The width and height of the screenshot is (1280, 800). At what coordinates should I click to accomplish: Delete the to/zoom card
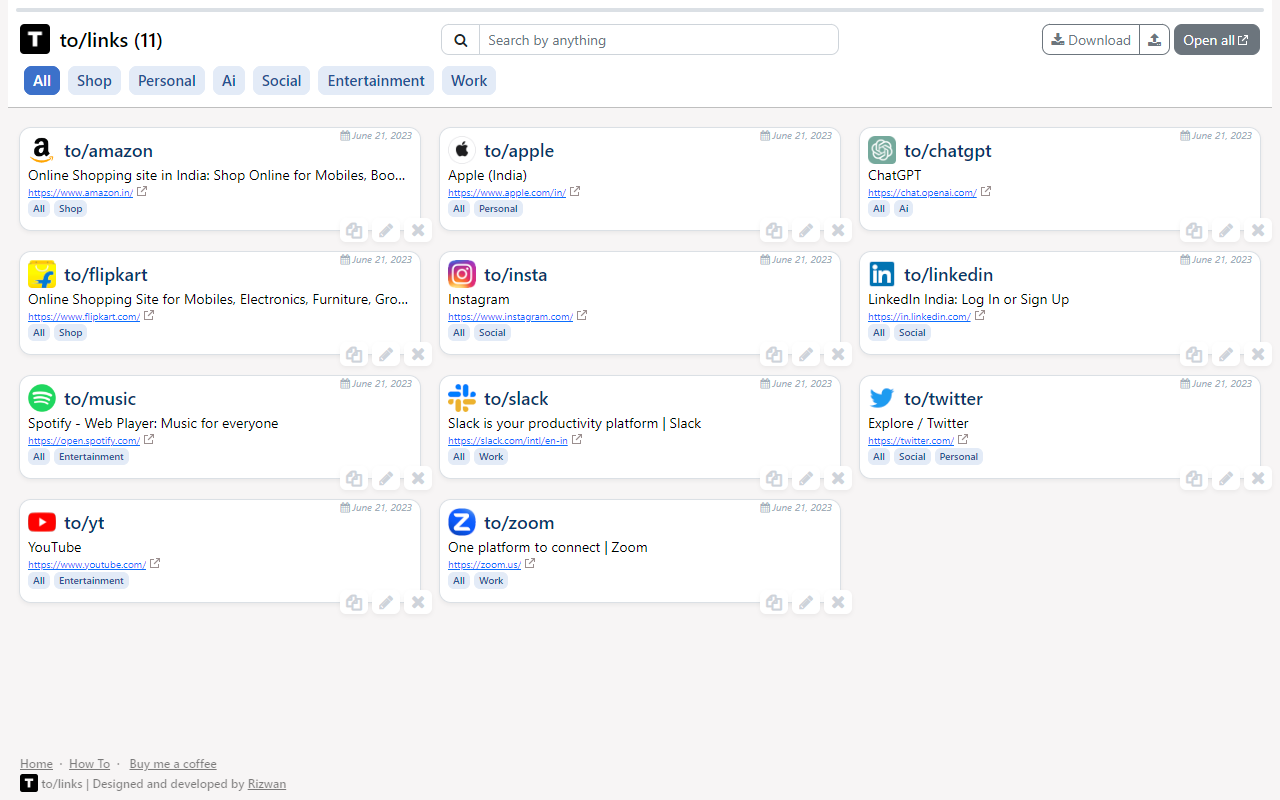point(838,603)
